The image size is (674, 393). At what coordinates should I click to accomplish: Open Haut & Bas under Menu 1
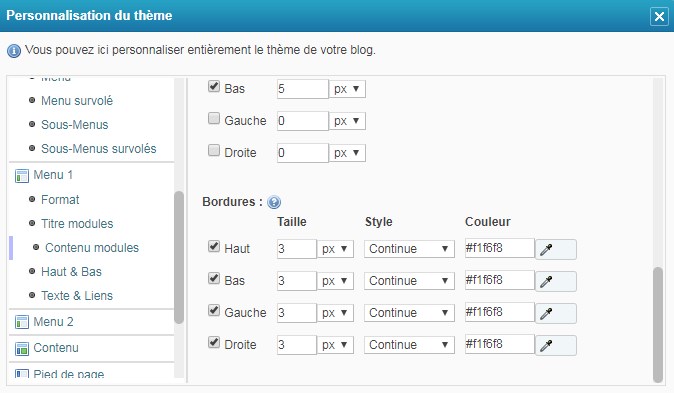click(71, 272)
